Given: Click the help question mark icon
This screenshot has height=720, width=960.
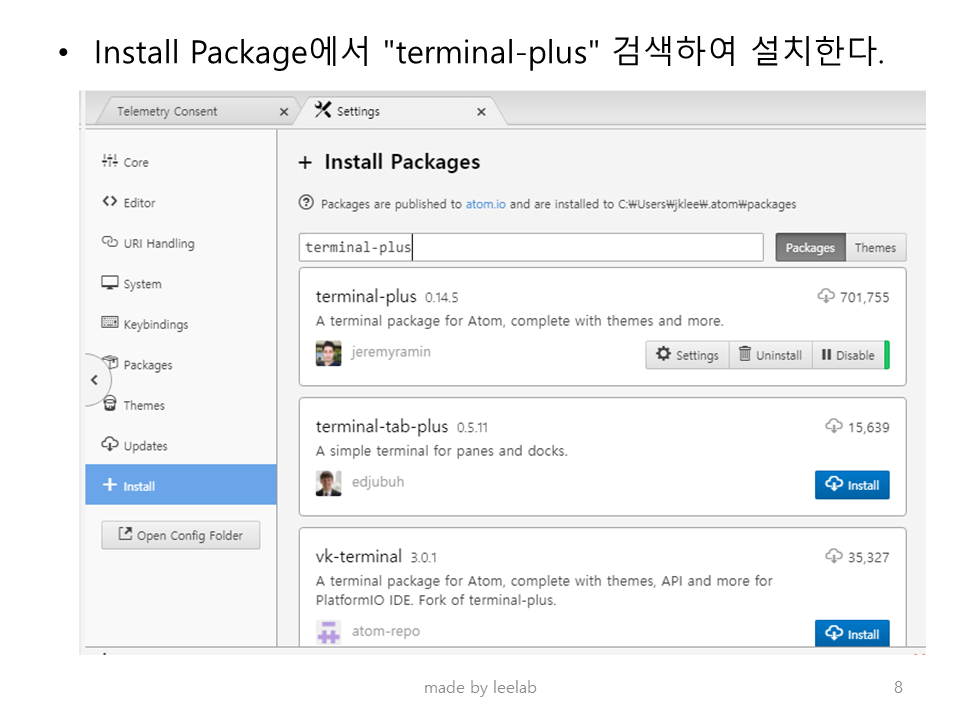Looking at the screenshot, I should [x=306, y=203].
